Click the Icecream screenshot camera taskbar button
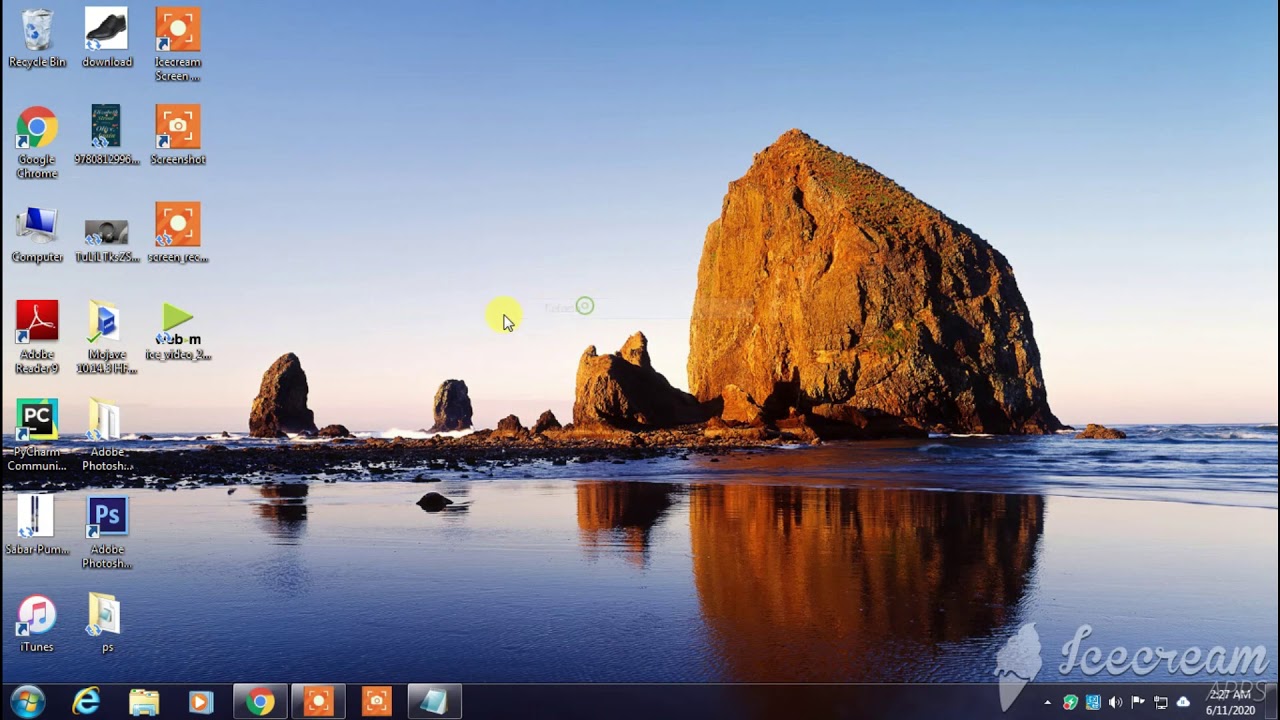The height and width of the screenshot is (720, 1280). click(x=376, y=702)
